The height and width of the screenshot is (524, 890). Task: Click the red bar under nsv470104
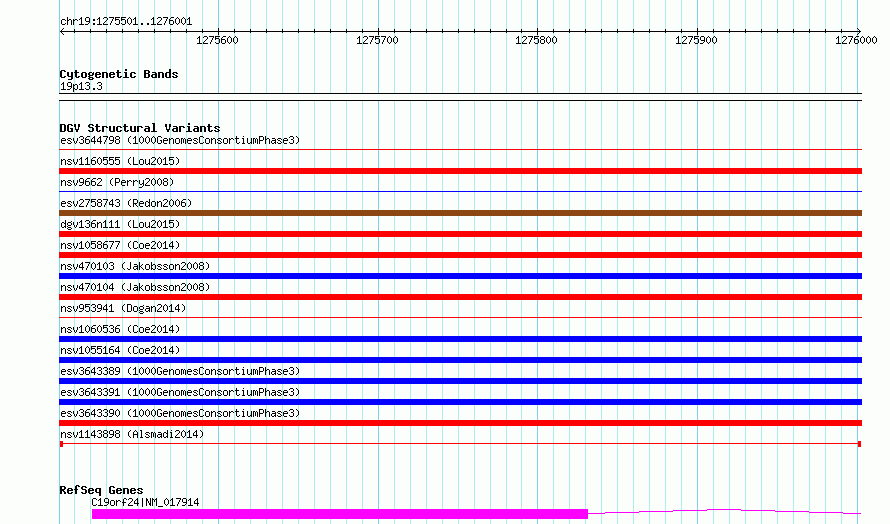(x=460, y=297)
